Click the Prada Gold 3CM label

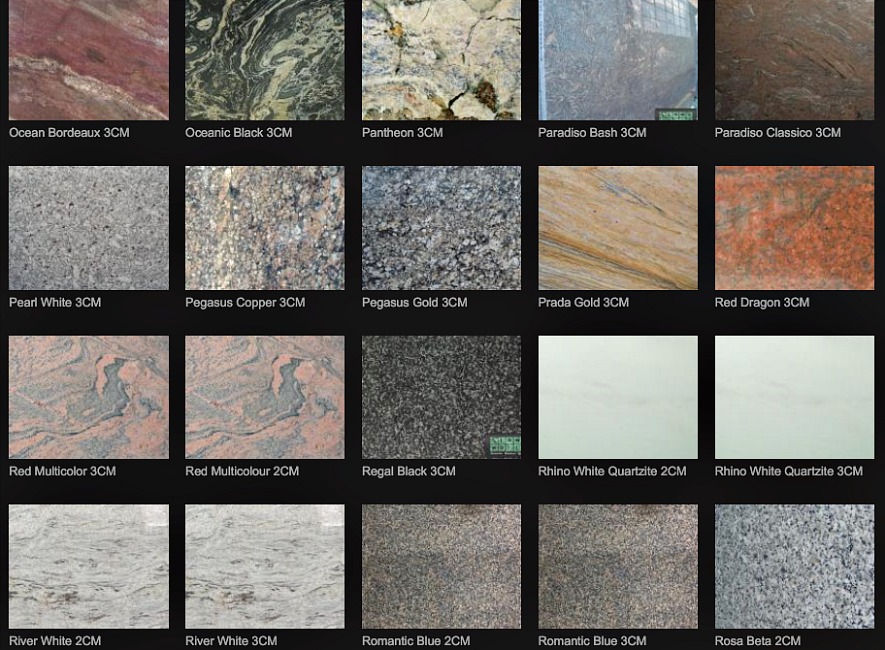tap(584, 302)
